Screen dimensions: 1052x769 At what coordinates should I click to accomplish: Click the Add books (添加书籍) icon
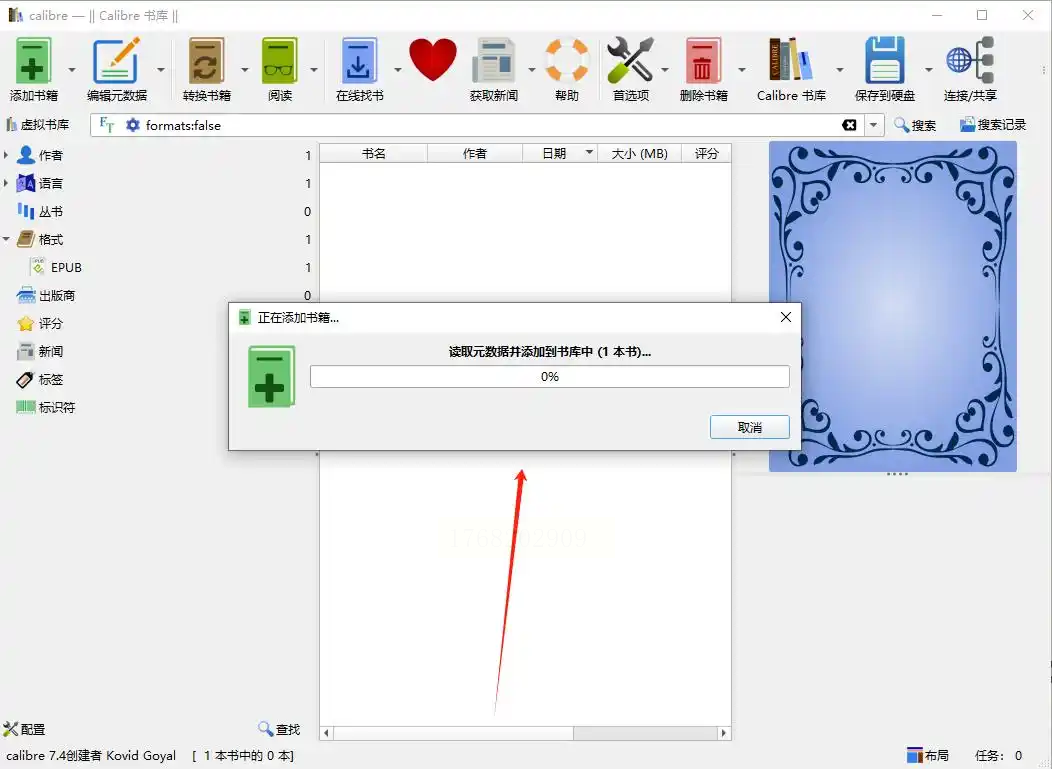point(33,61)
